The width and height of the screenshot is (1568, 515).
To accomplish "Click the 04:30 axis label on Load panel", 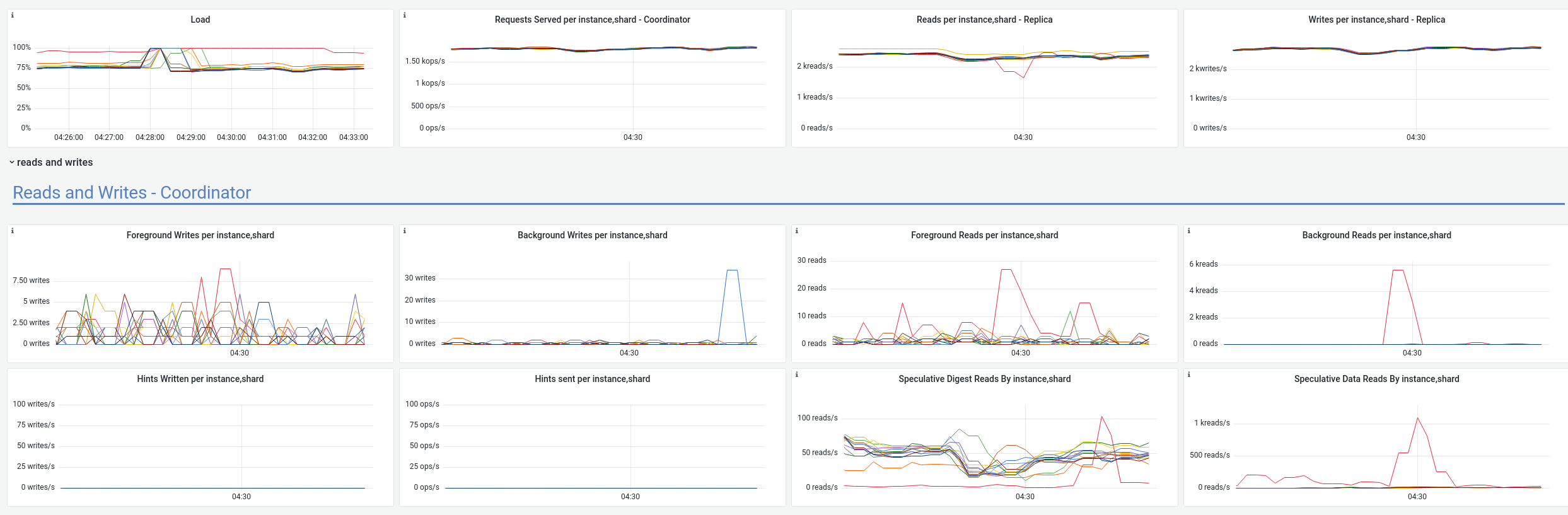I will [x=231, y=137].
